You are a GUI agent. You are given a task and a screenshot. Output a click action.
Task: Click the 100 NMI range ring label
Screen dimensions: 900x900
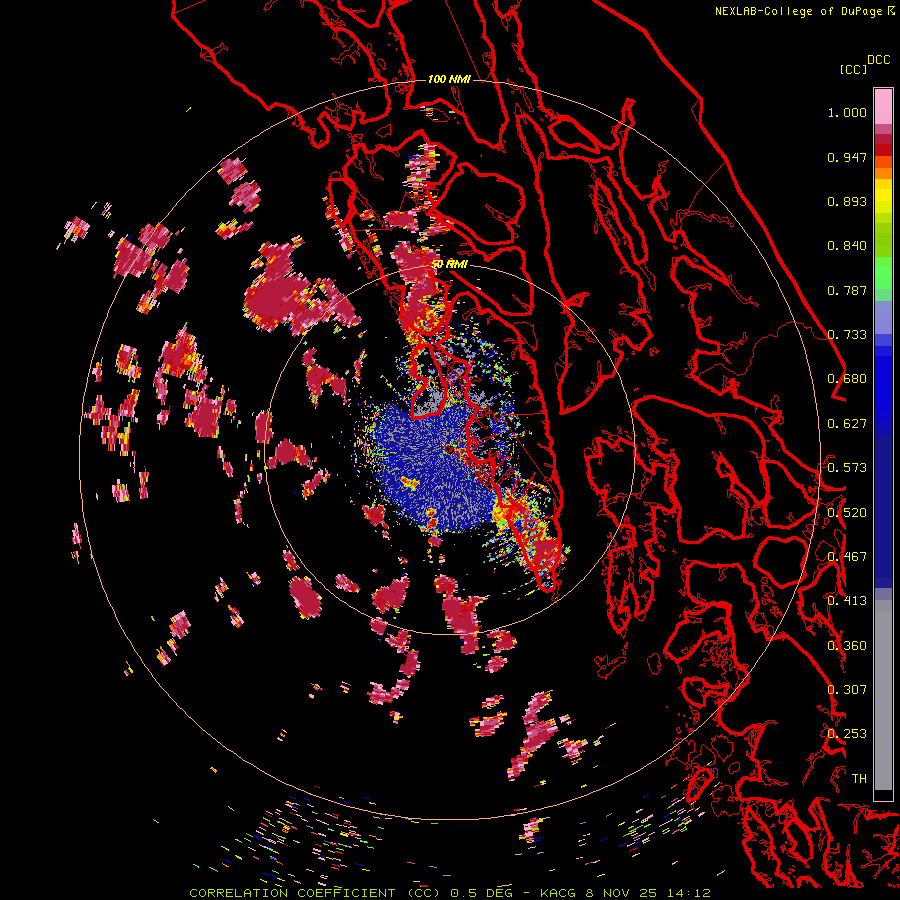(449, 79)
